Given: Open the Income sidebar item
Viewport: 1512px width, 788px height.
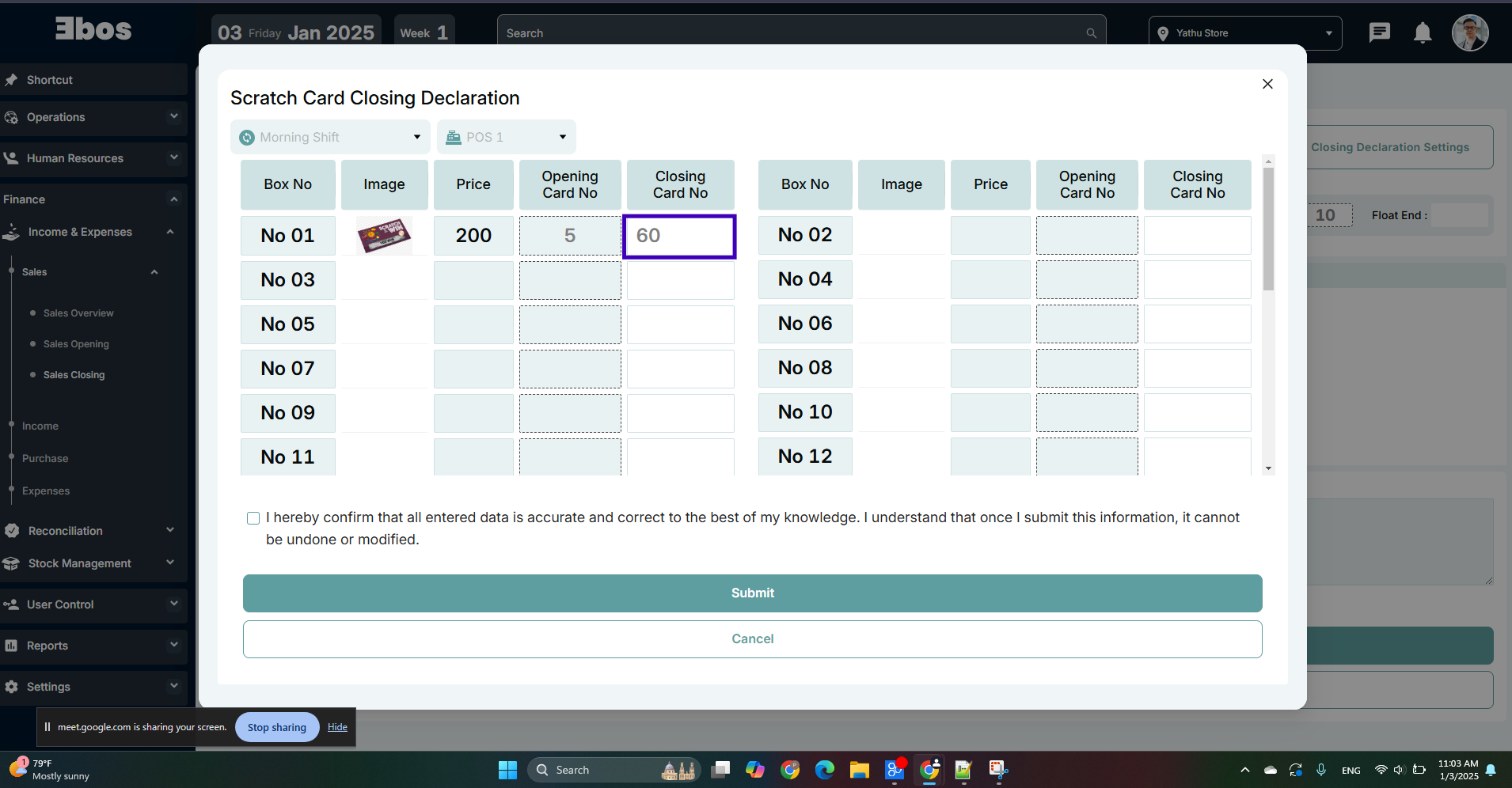Looking at the screenshot, I should tap(40, 426).
